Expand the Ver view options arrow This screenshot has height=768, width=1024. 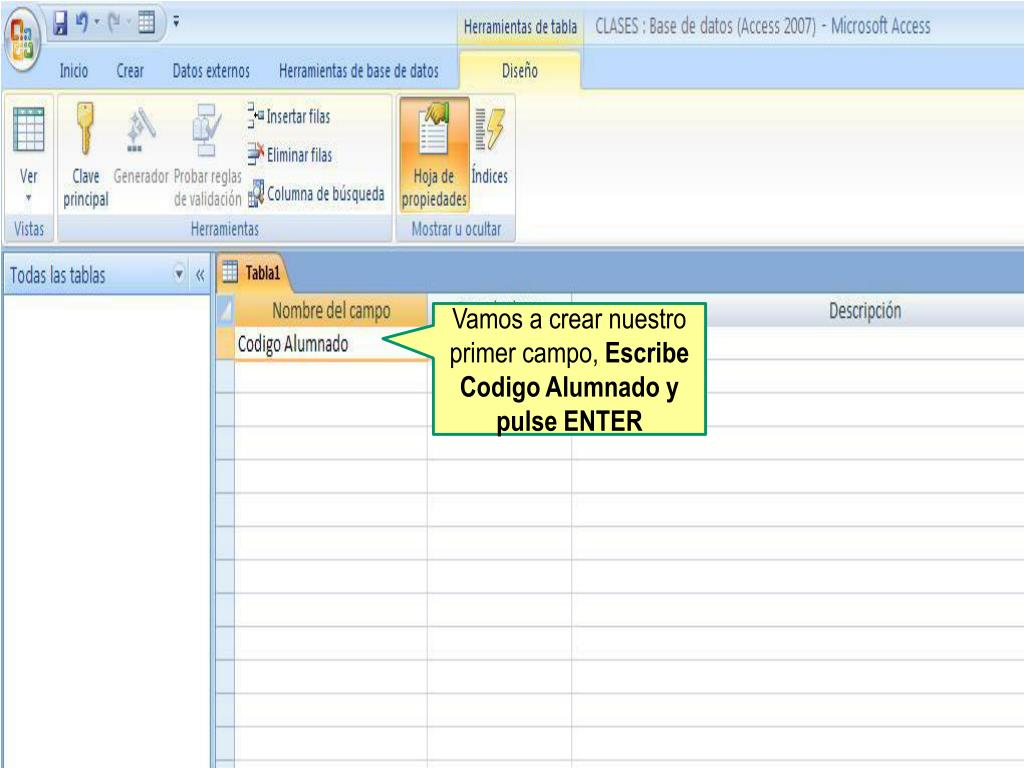click(x=29, y=197)
